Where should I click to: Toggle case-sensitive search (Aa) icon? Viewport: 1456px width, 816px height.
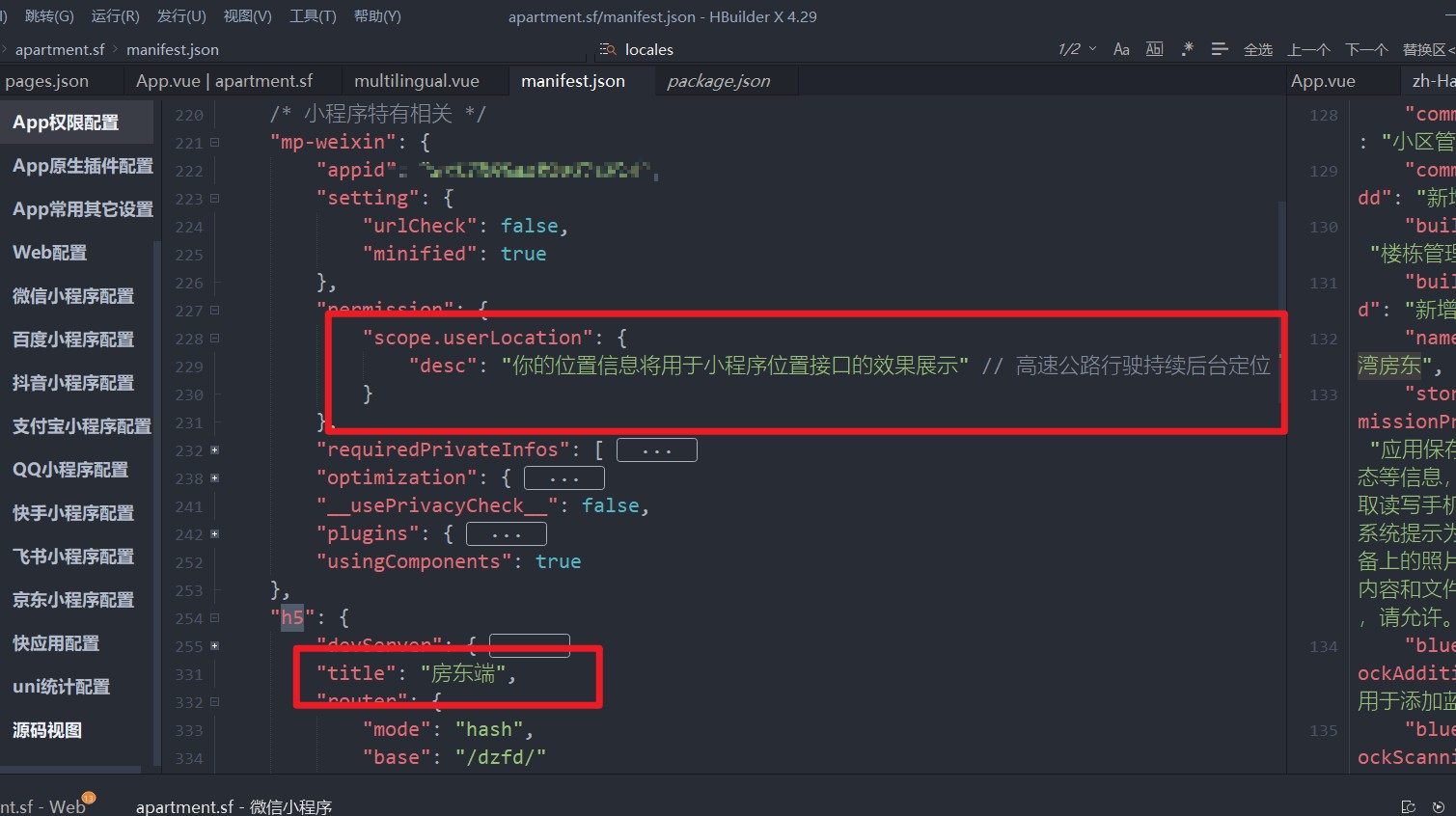click(x=1121, y=49)
